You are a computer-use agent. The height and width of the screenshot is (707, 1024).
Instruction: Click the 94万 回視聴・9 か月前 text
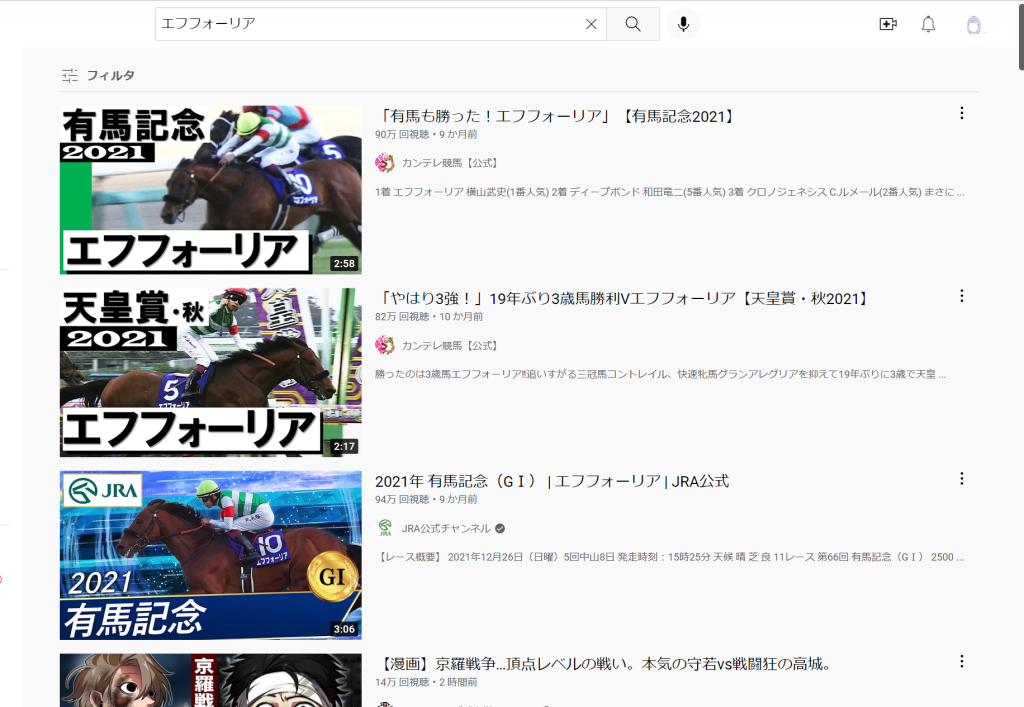(426, 499)
